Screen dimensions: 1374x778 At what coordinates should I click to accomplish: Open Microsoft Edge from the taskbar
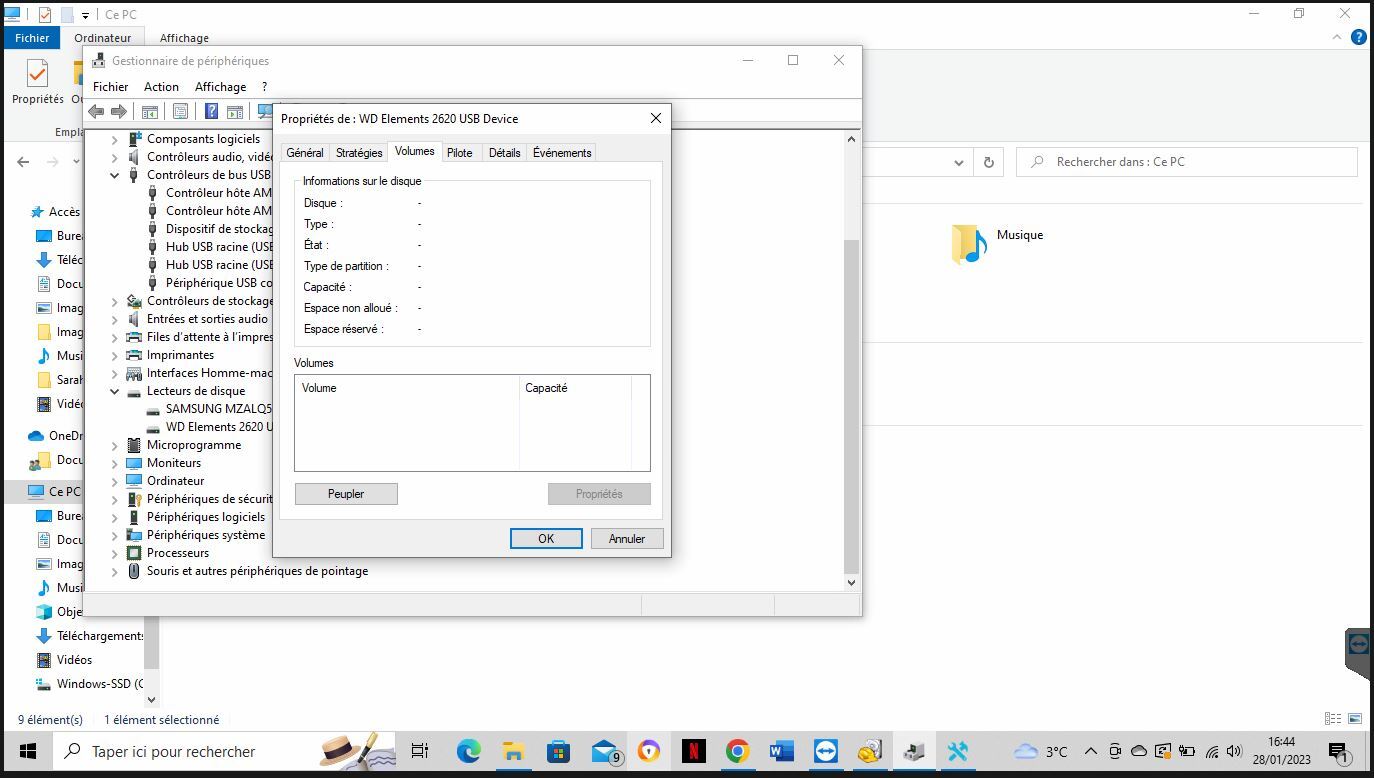468,751
